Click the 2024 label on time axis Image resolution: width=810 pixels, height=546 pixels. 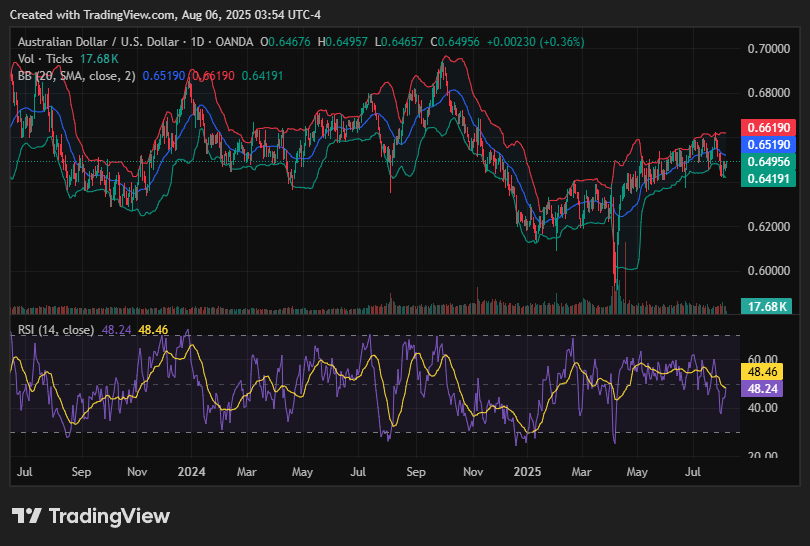coord(191,472)
